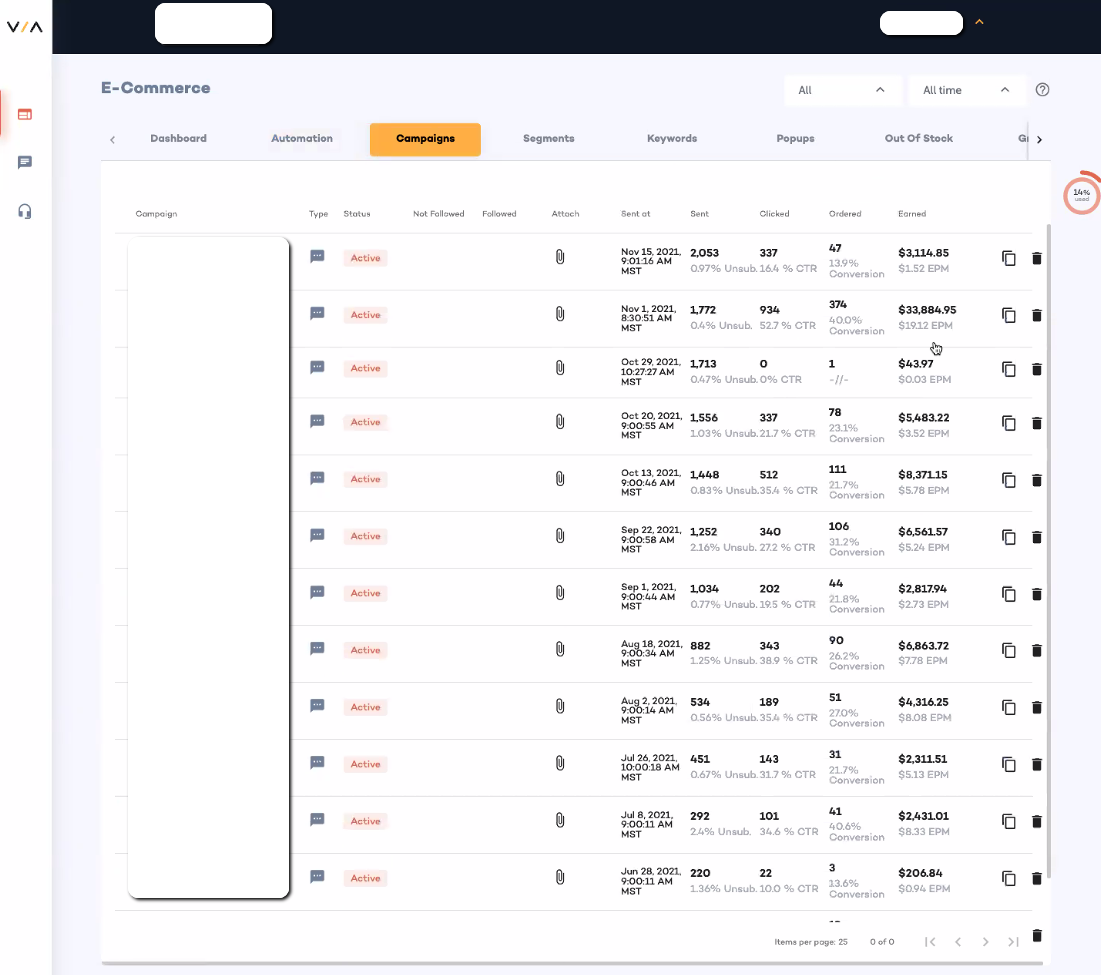
Task: Expand the 'All' filter dropdown
Action: pos(841,90)
